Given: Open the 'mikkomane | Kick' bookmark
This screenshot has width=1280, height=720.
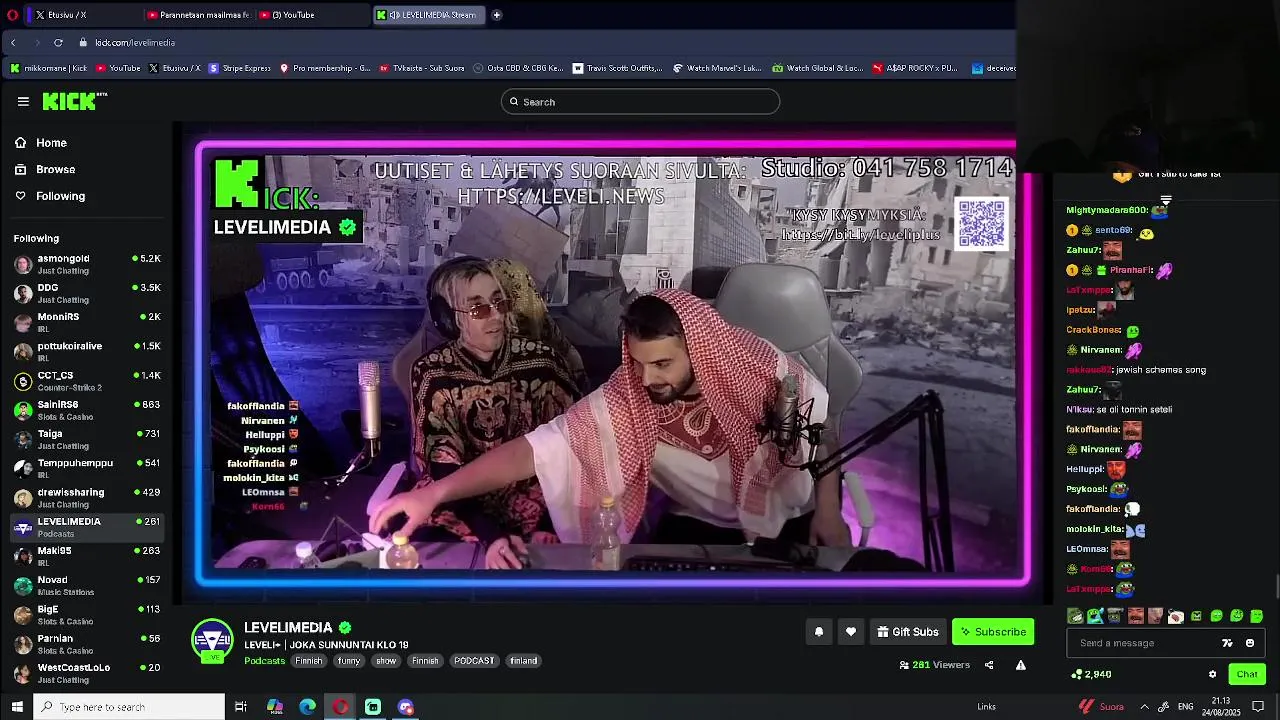Looking at the screenshot, I should 48,68.
